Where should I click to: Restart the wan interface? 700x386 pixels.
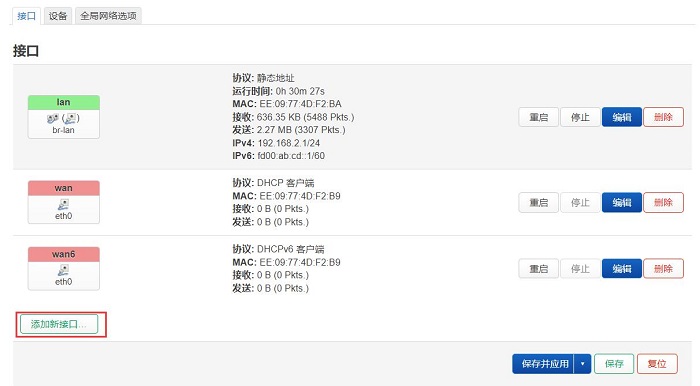(538, 202)
